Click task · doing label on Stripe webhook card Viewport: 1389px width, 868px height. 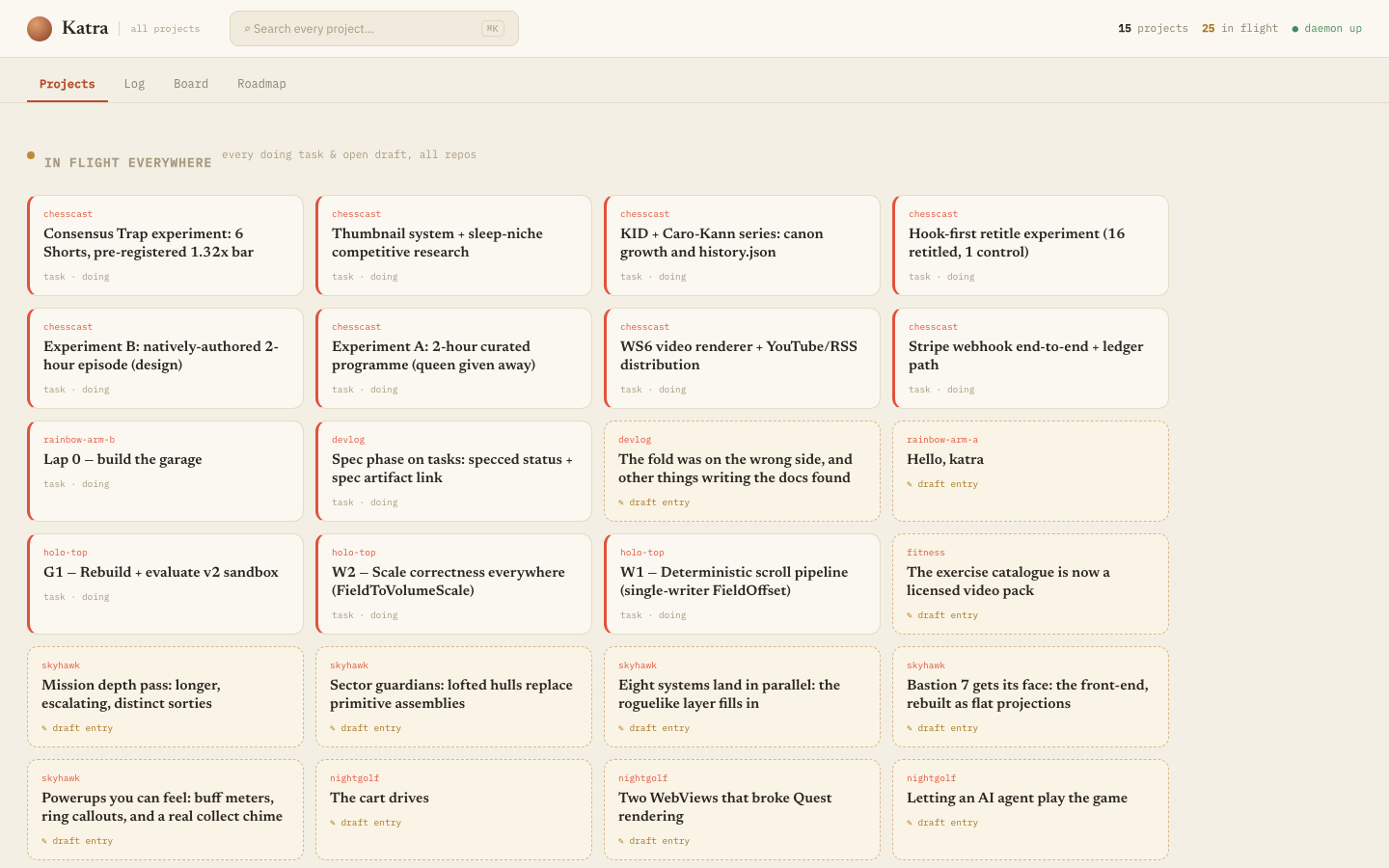tap(941, 390)
